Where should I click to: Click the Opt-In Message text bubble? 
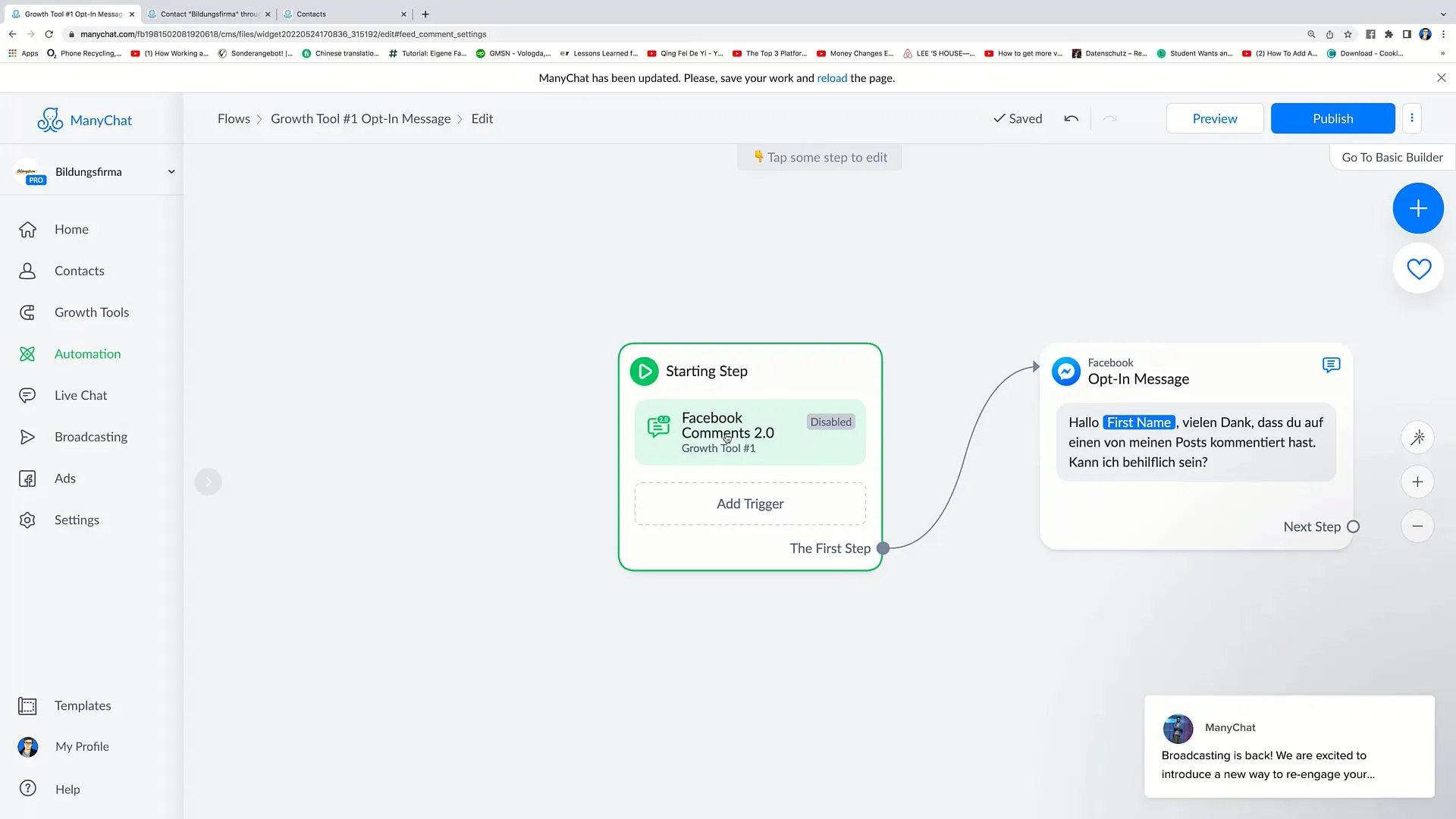point(1196,442)
